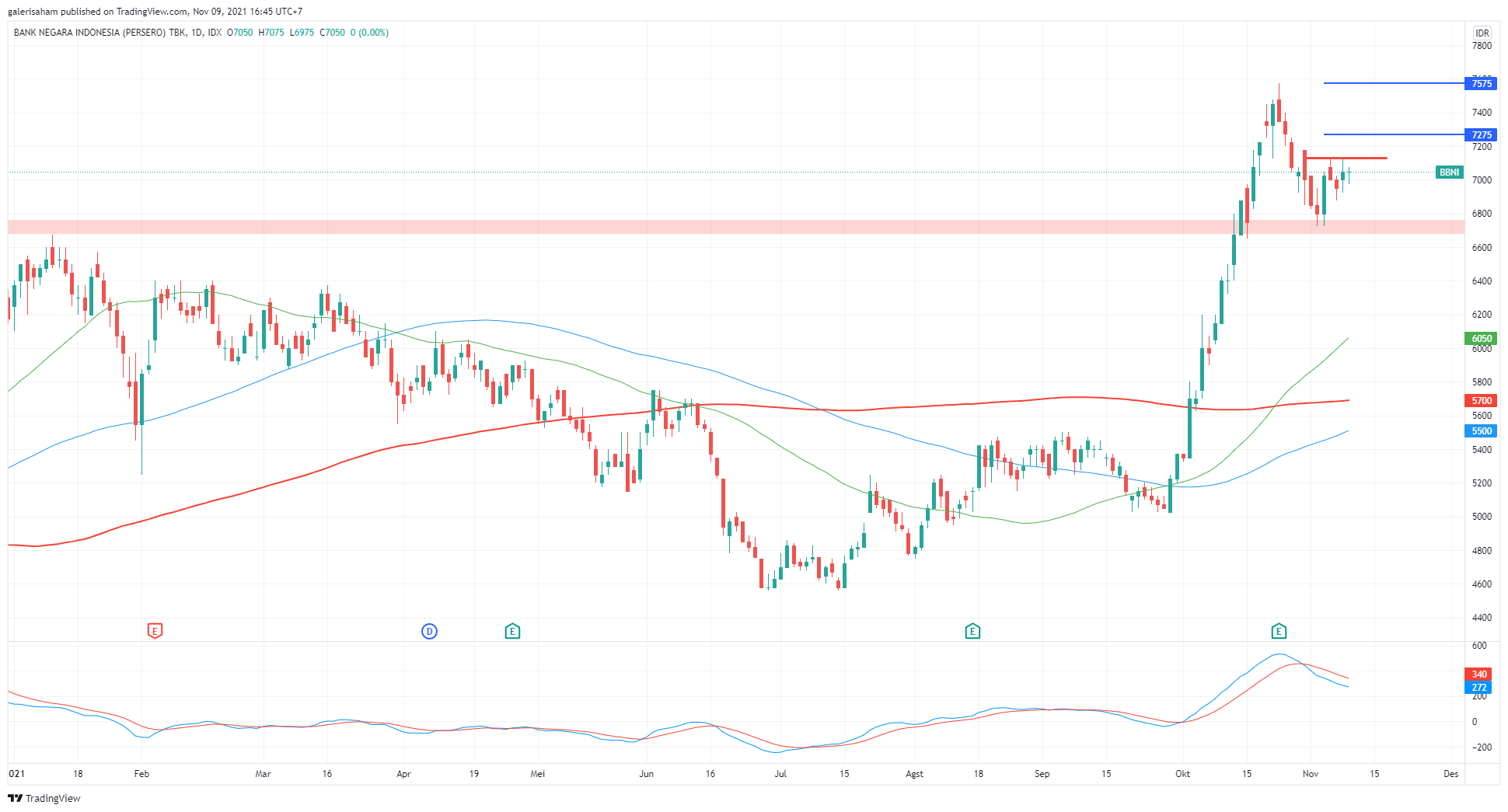Click the Feb date on time axis
This screenshot has height=812, width=1508.
pos(141,774)
